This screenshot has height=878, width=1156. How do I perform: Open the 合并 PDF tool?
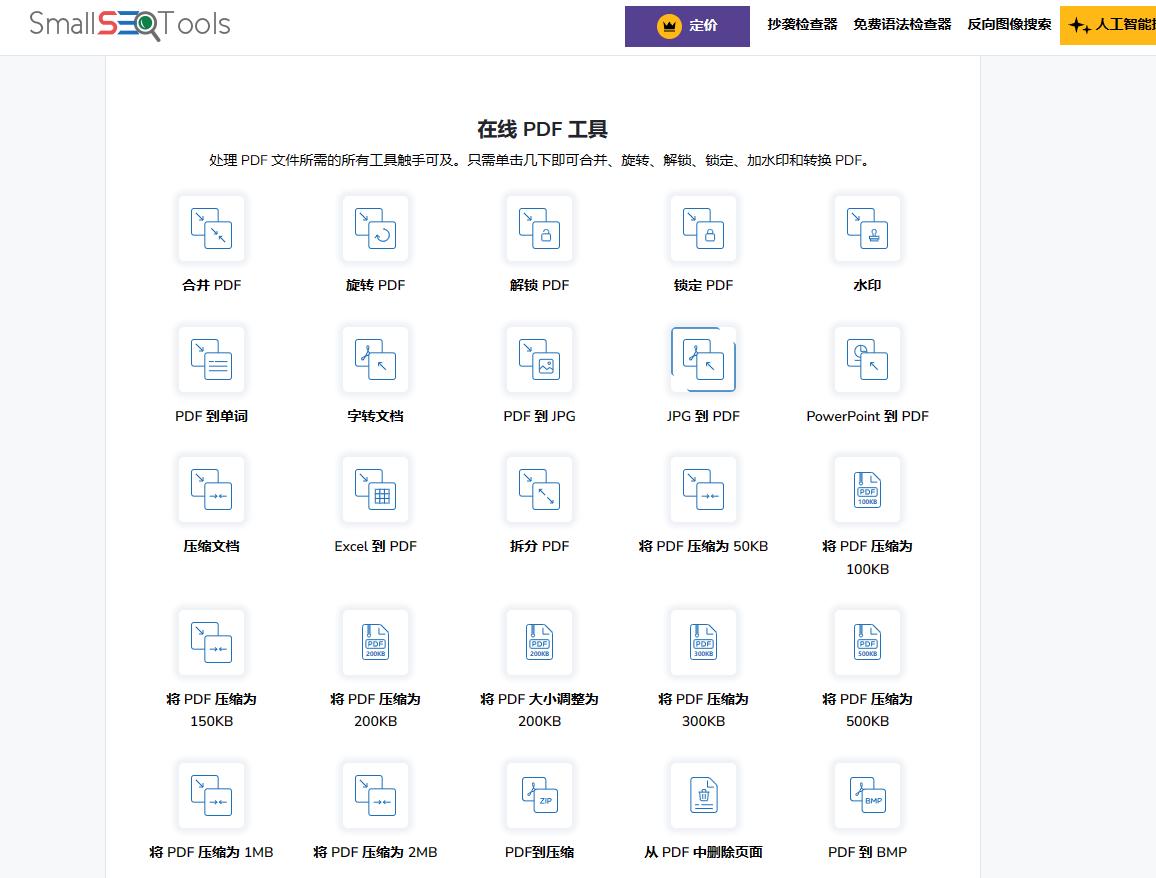211,228
